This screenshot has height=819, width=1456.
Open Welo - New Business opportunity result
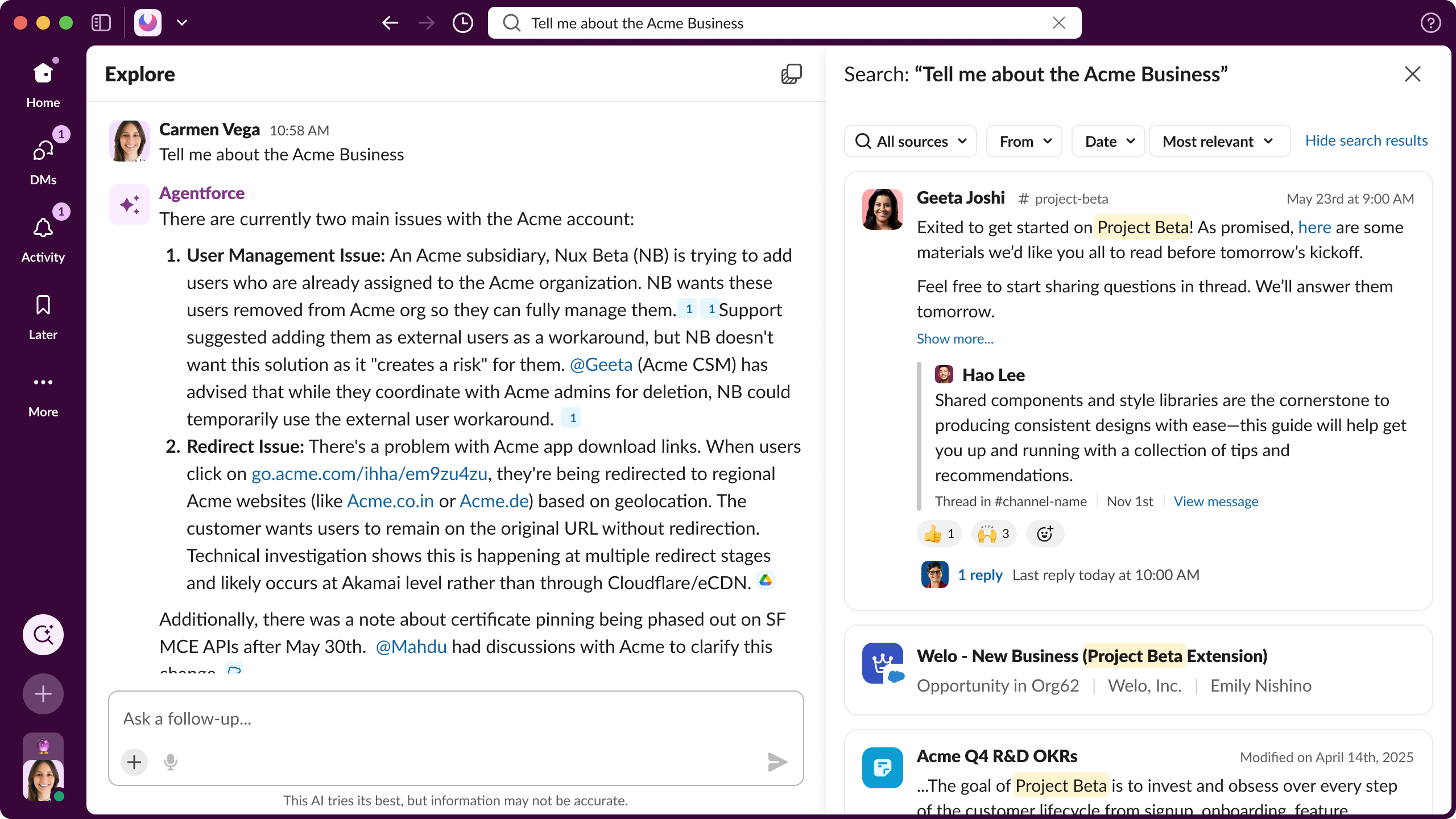[x=1139, y=669]
